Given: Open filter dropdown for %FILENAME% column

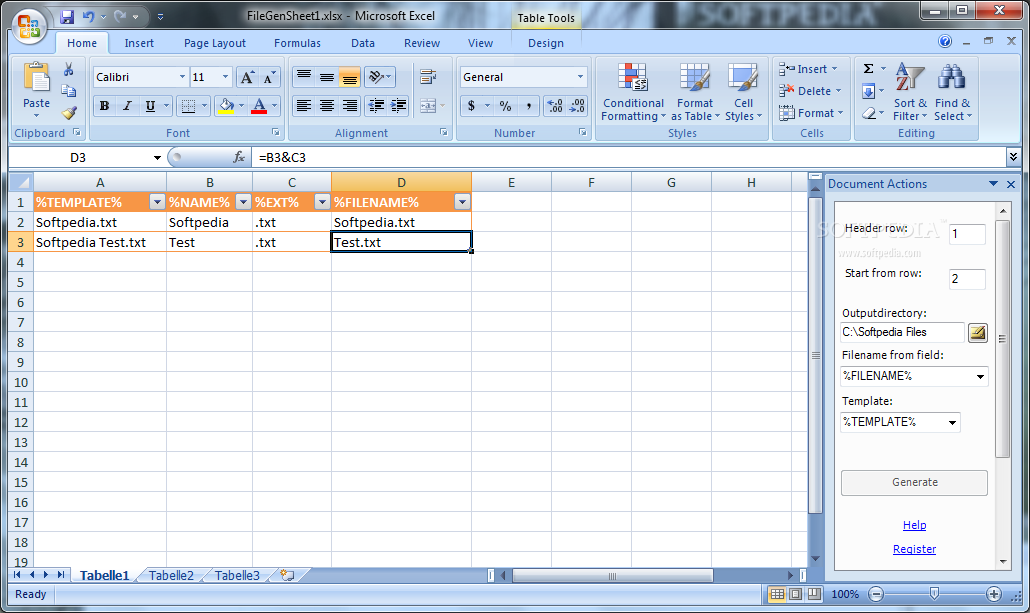Looking at the screenshot, I should click(x=462, y=202).
